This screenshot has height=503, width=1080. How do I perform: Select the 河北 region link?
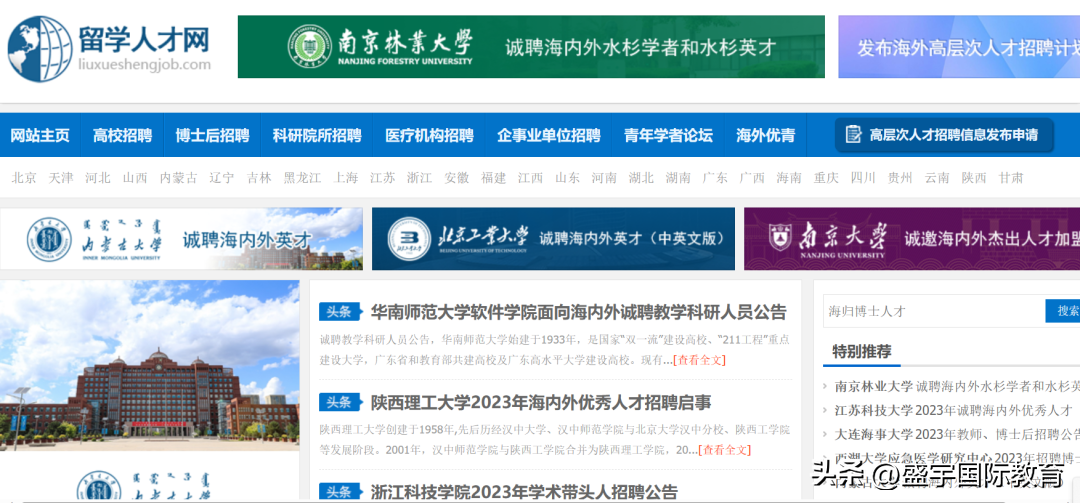coord(98,178)
